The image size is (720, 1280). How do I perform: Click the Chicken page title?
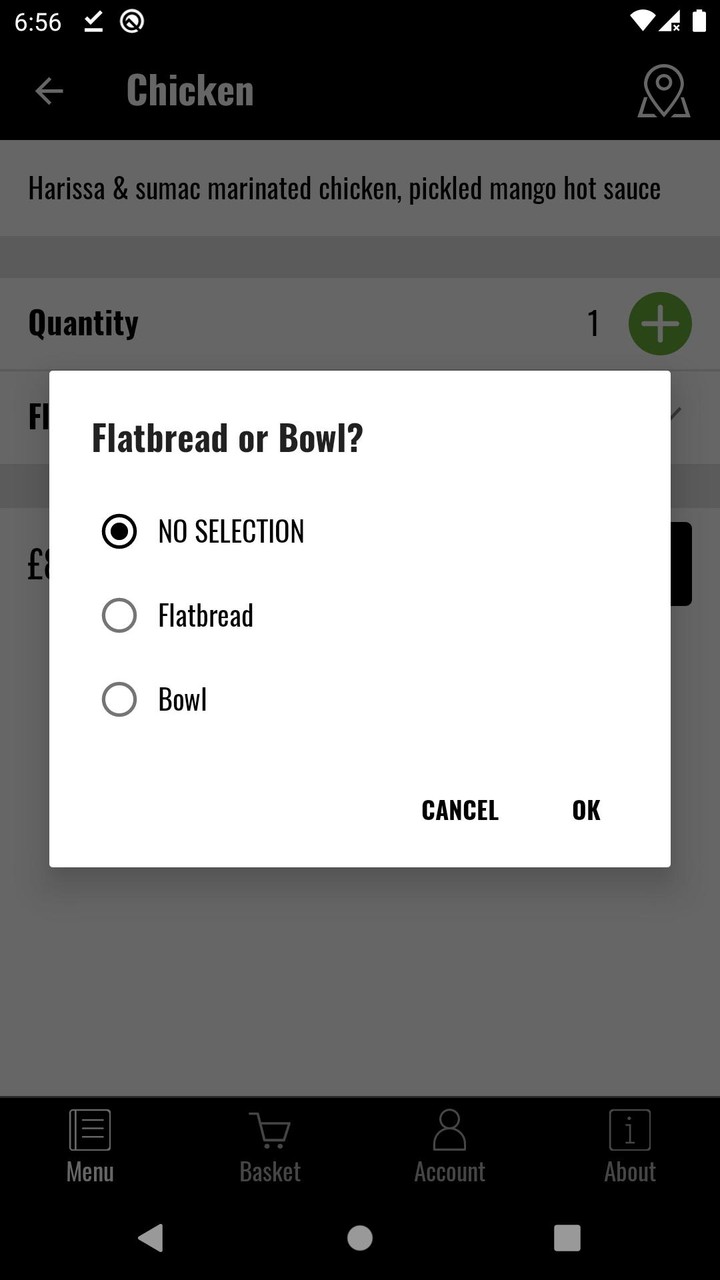click(x=190, y=91)
